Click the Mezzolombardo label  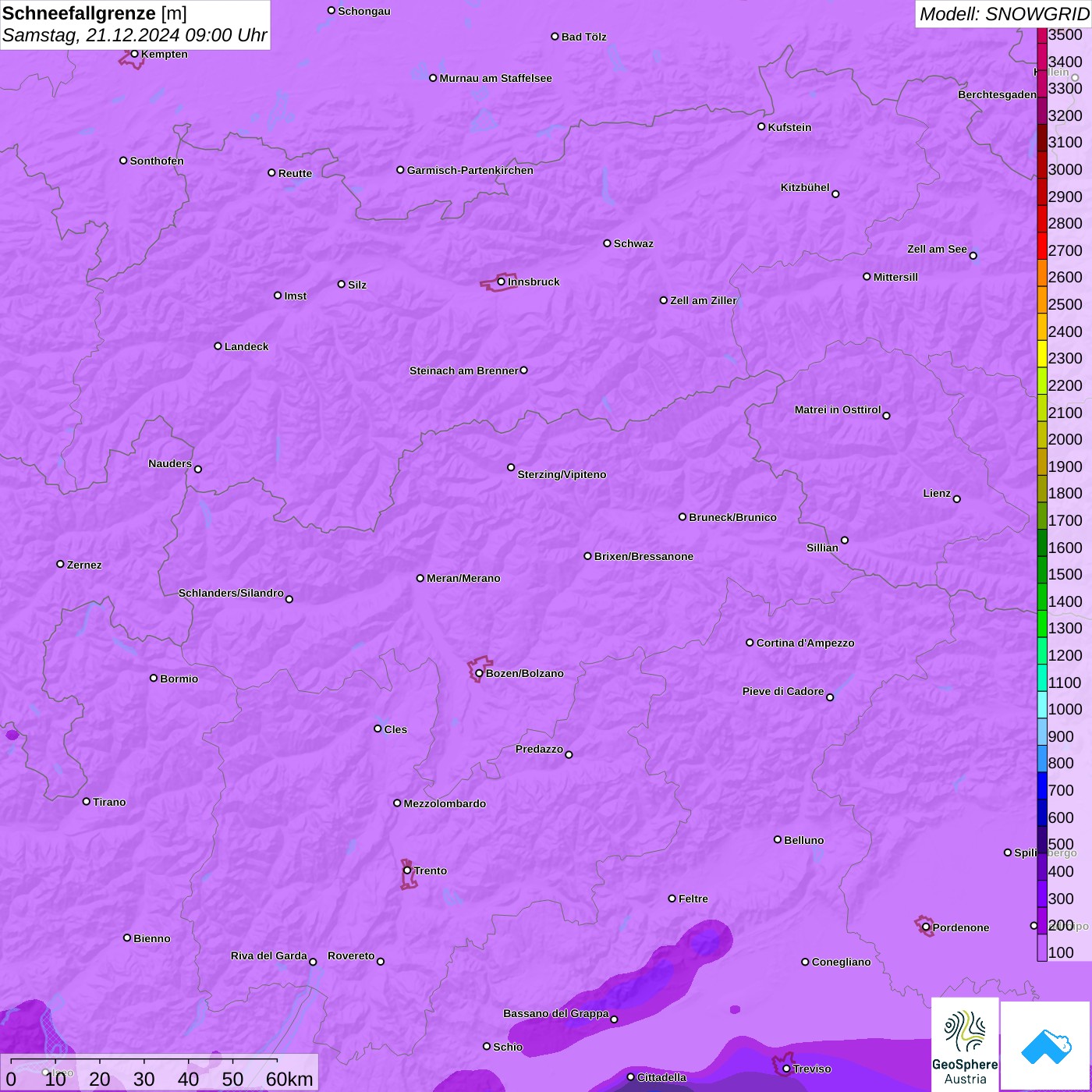tap(445, 803)
